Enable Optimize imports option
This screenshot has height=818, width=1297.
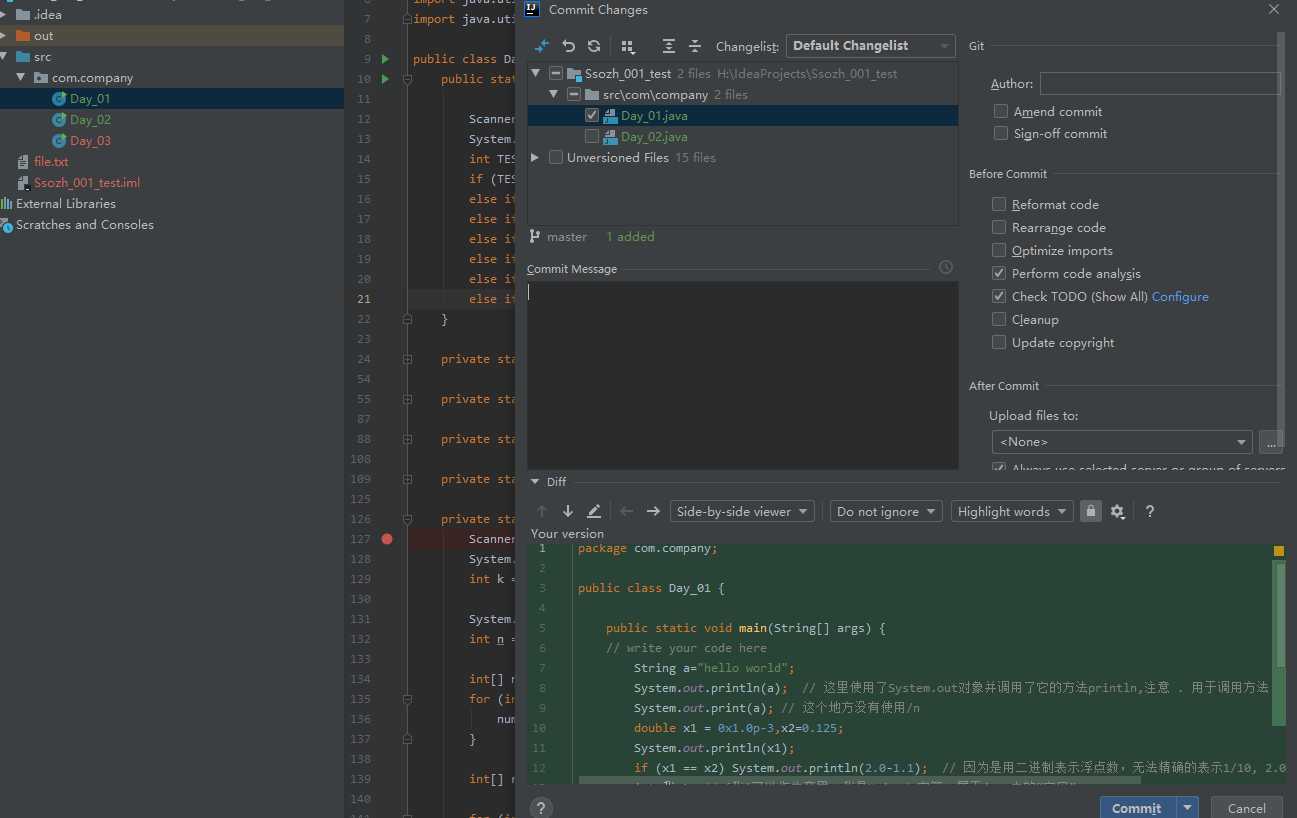[x=999, y=250]
